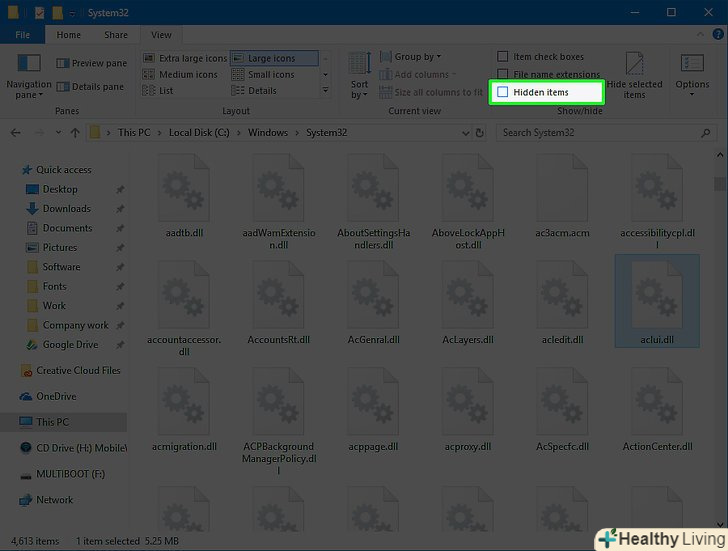Select the Details layout

pos(254,91)
